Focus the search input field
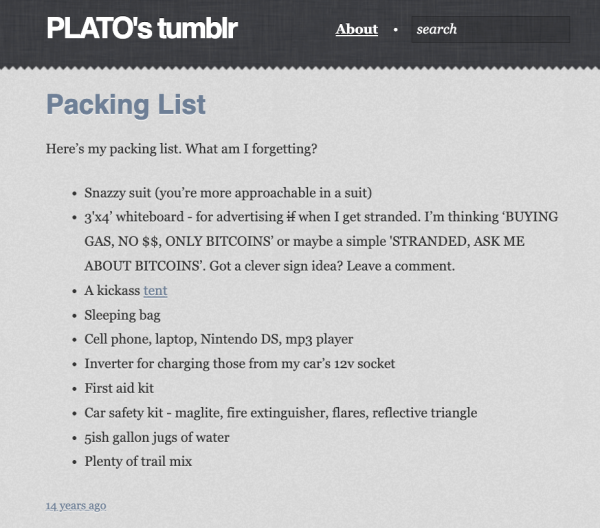This screenshot has height=528, width=600. click(x=490, y=29)
